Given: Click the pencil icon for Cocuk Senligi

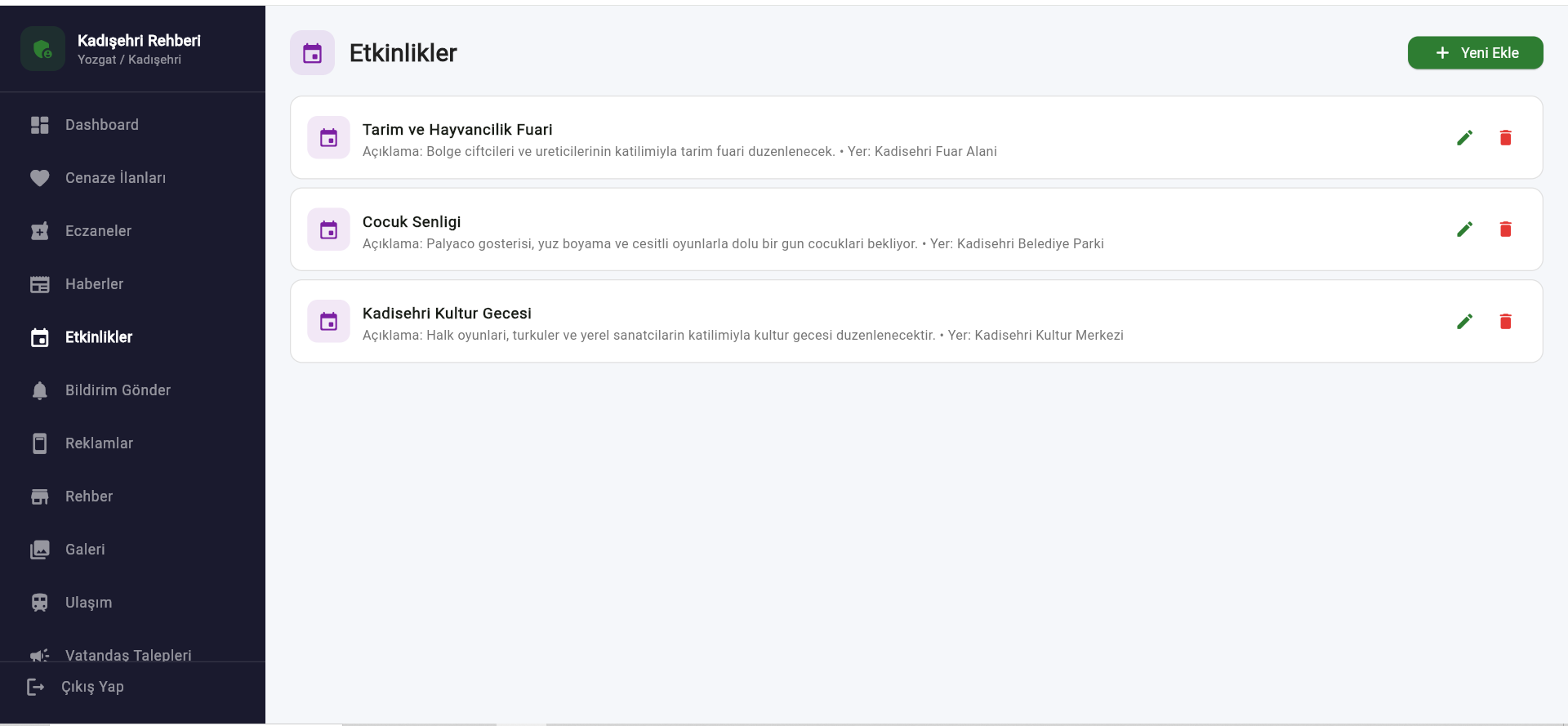Looking at the screenshot, I should (1464, 229).
